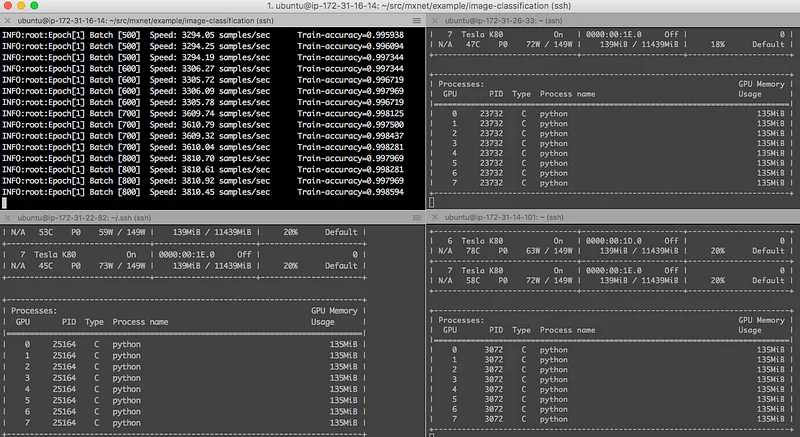
Task: Click the value Train-accuracy=0.998437
Action: 351,136
